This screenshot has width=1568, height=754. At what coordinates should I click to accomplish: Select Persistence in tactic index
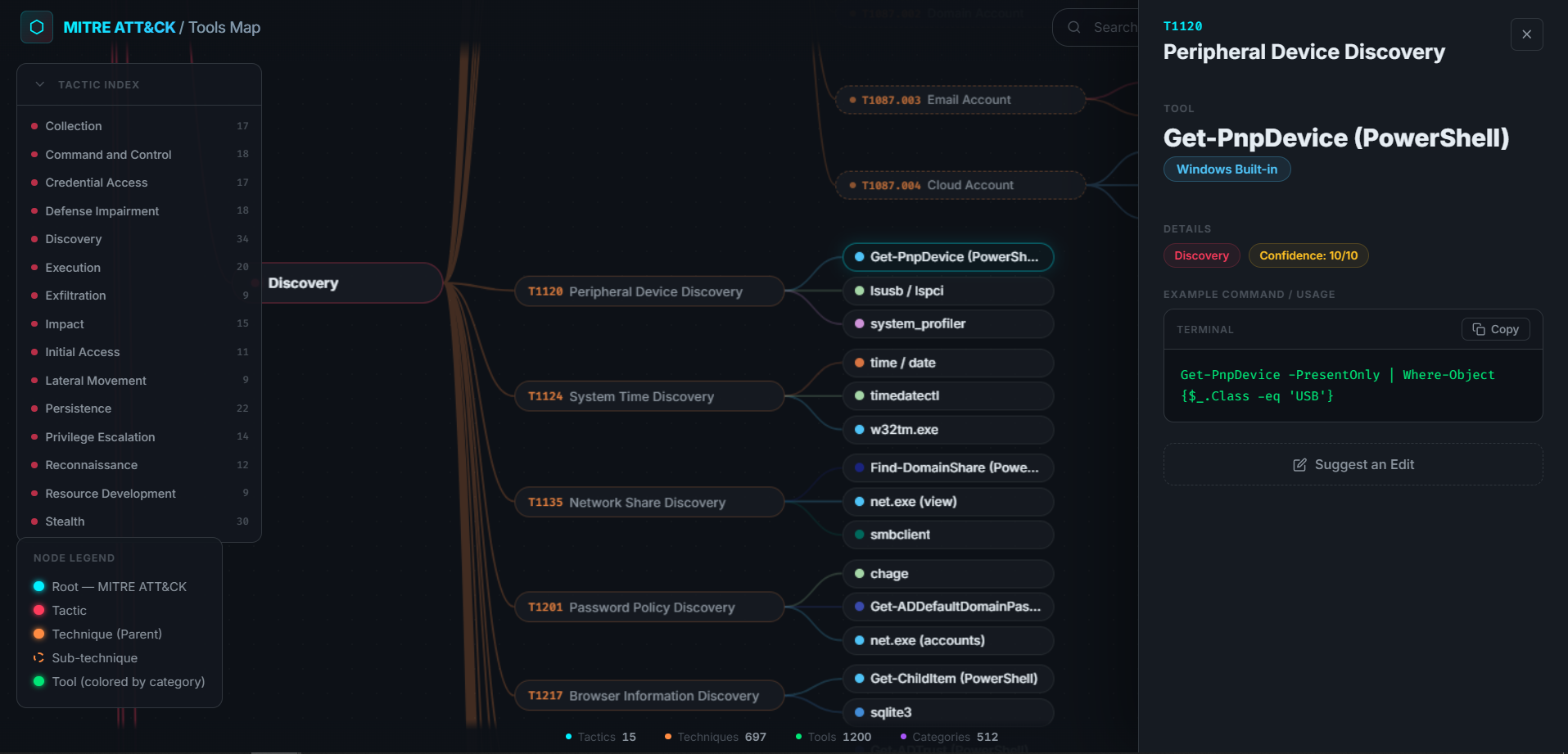pyautogui.click(x=139, y=409)
